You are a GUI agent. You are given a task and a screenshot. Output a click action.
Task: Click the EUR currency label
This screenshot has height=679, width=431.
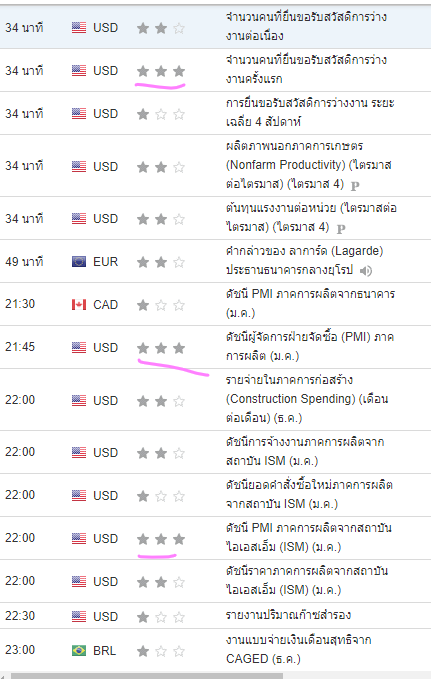(x=105, y=262)
